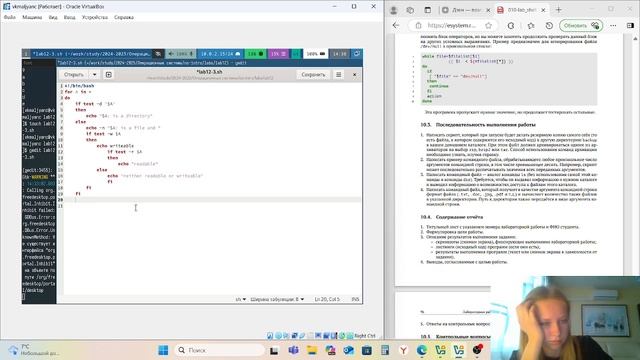This screenshot has height=360, width=640.
Task: Click the Right Ctrl host key indicator
Action: click(x=364, y=336)
